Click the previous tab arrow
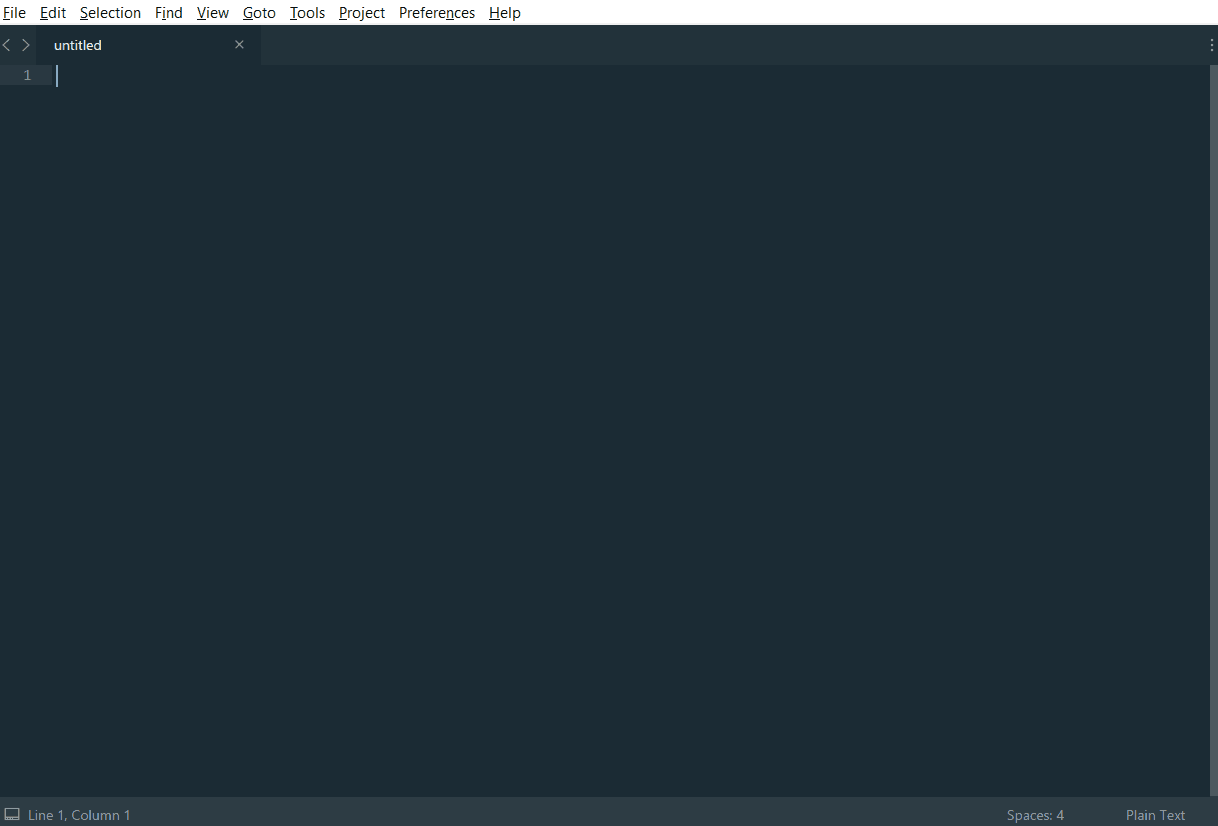1218x826 pixels. click(x=7, y=45)
